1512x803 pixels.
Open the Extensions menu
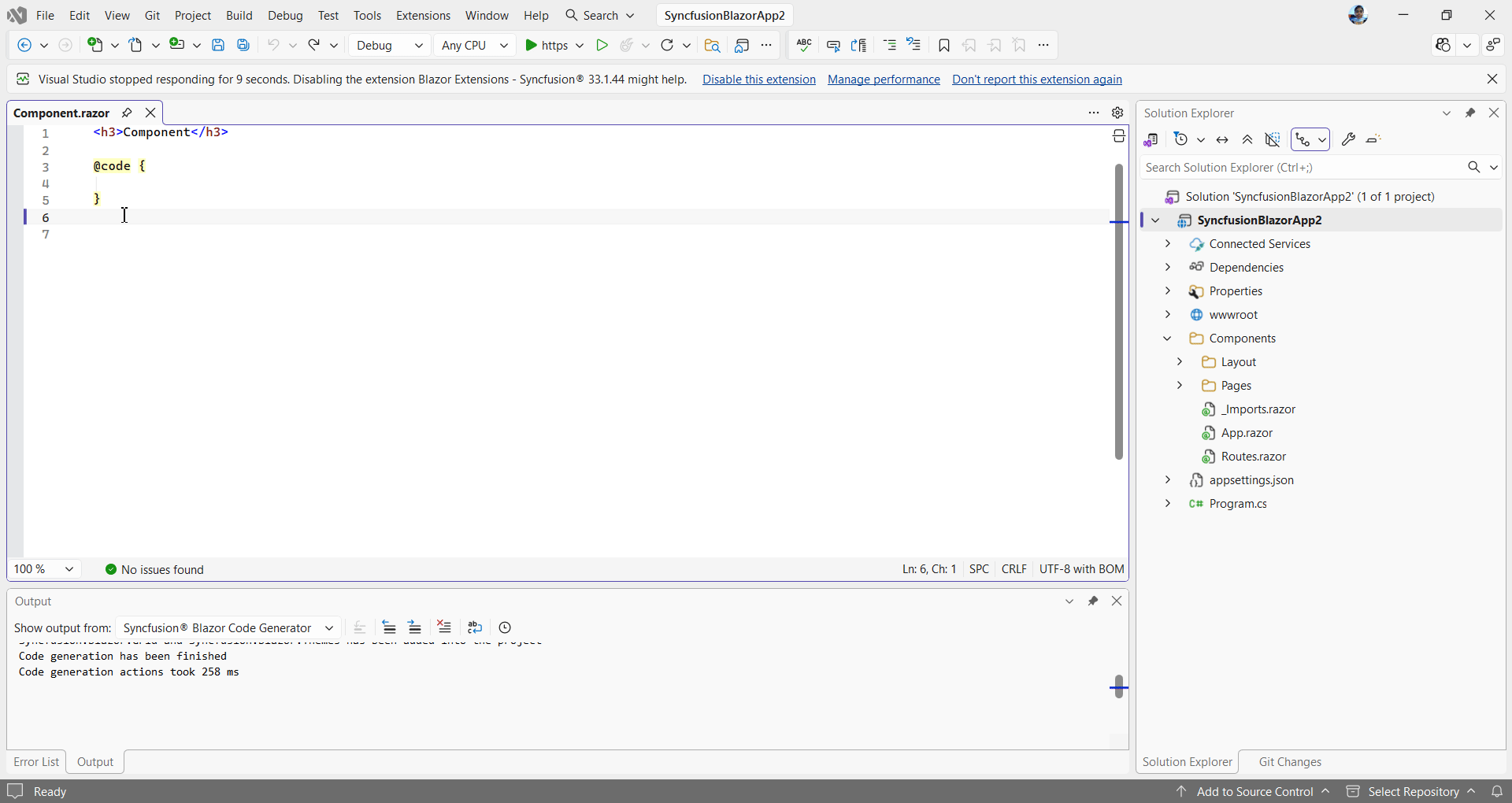(423, 15)
